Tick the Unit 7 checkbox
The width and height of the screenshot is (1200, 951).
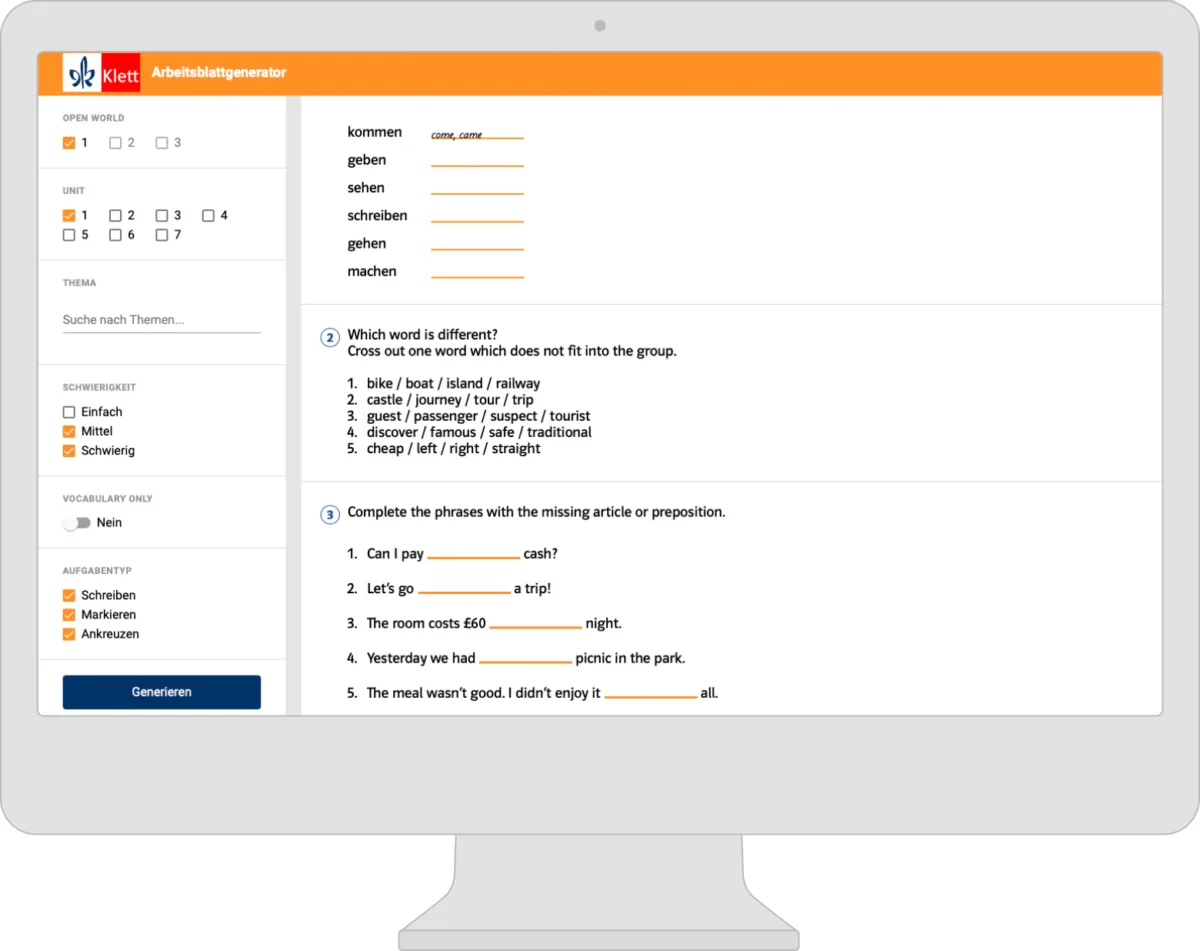tap(162, 235)
